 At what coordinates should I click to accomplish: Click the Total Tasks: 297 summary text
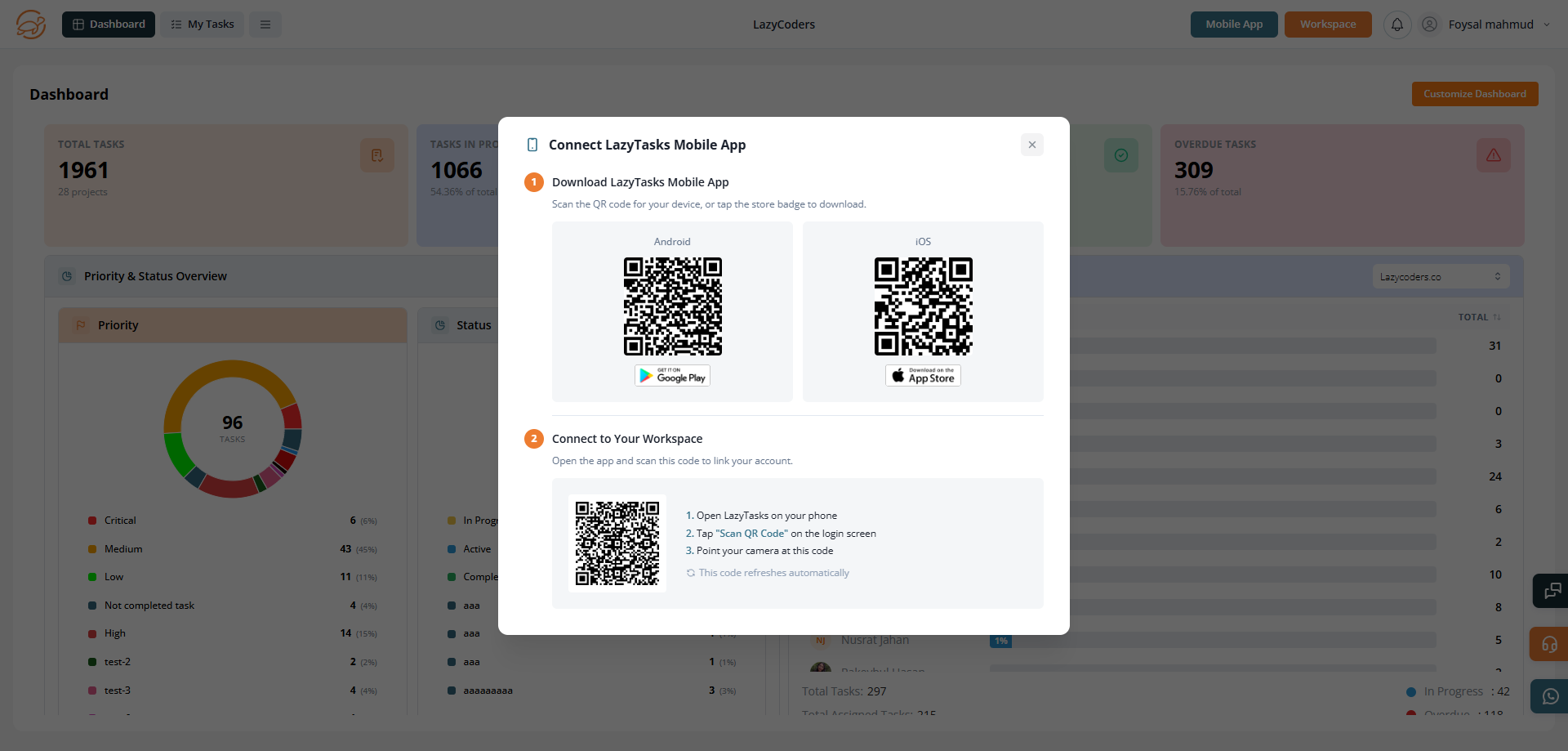pos(844,691)
